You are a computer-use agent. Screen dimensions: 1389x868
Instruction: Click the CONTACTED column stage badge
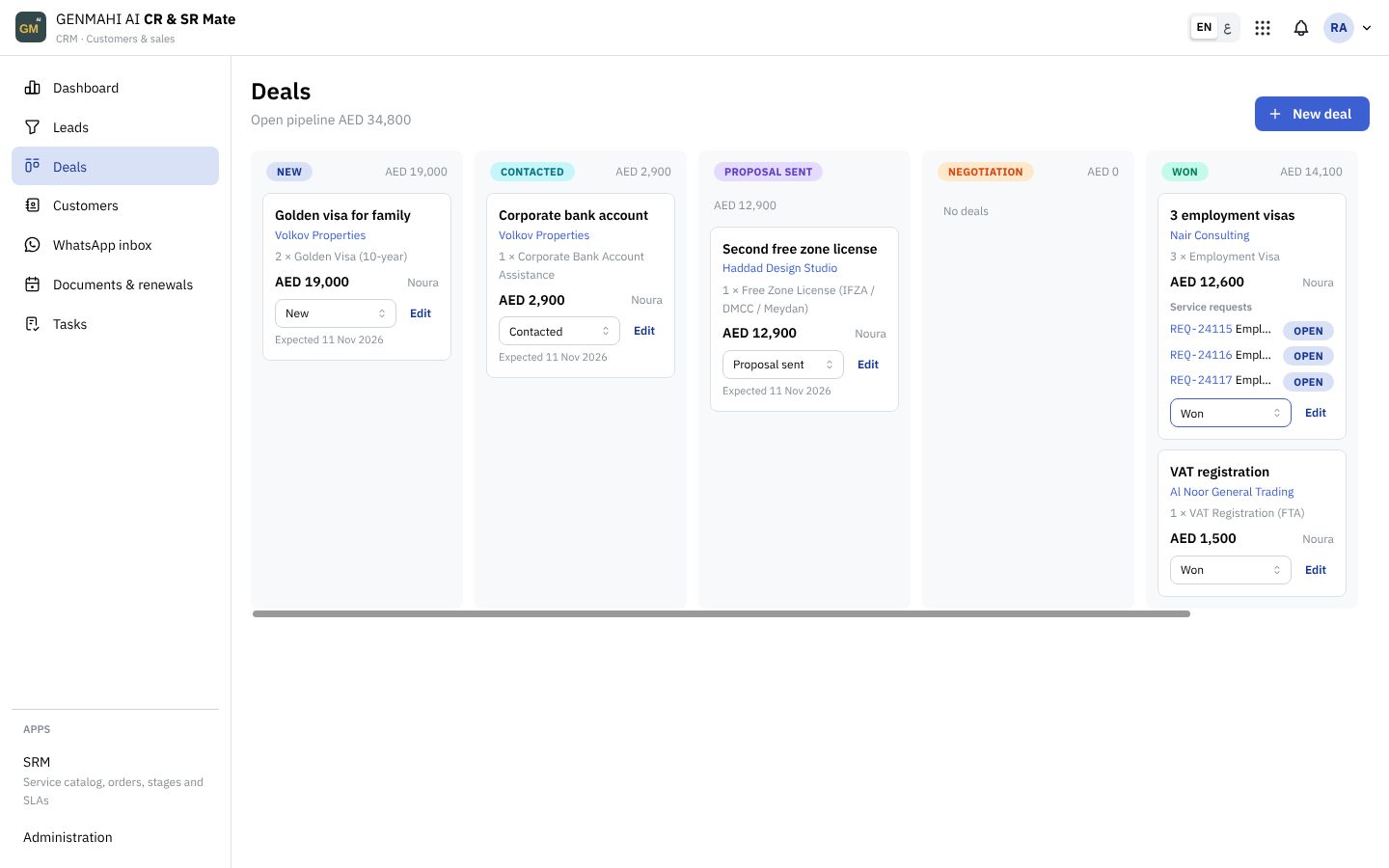point(531,172)
